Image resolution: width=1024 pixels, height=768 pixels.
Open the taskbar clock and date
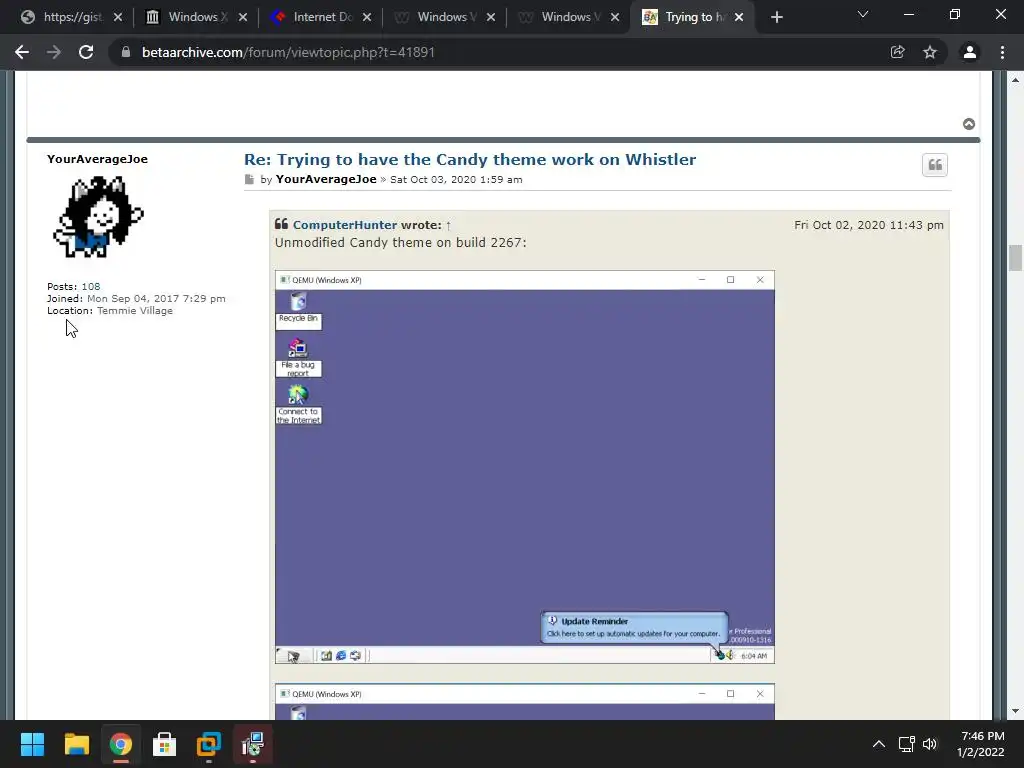[x=981, y=744]
